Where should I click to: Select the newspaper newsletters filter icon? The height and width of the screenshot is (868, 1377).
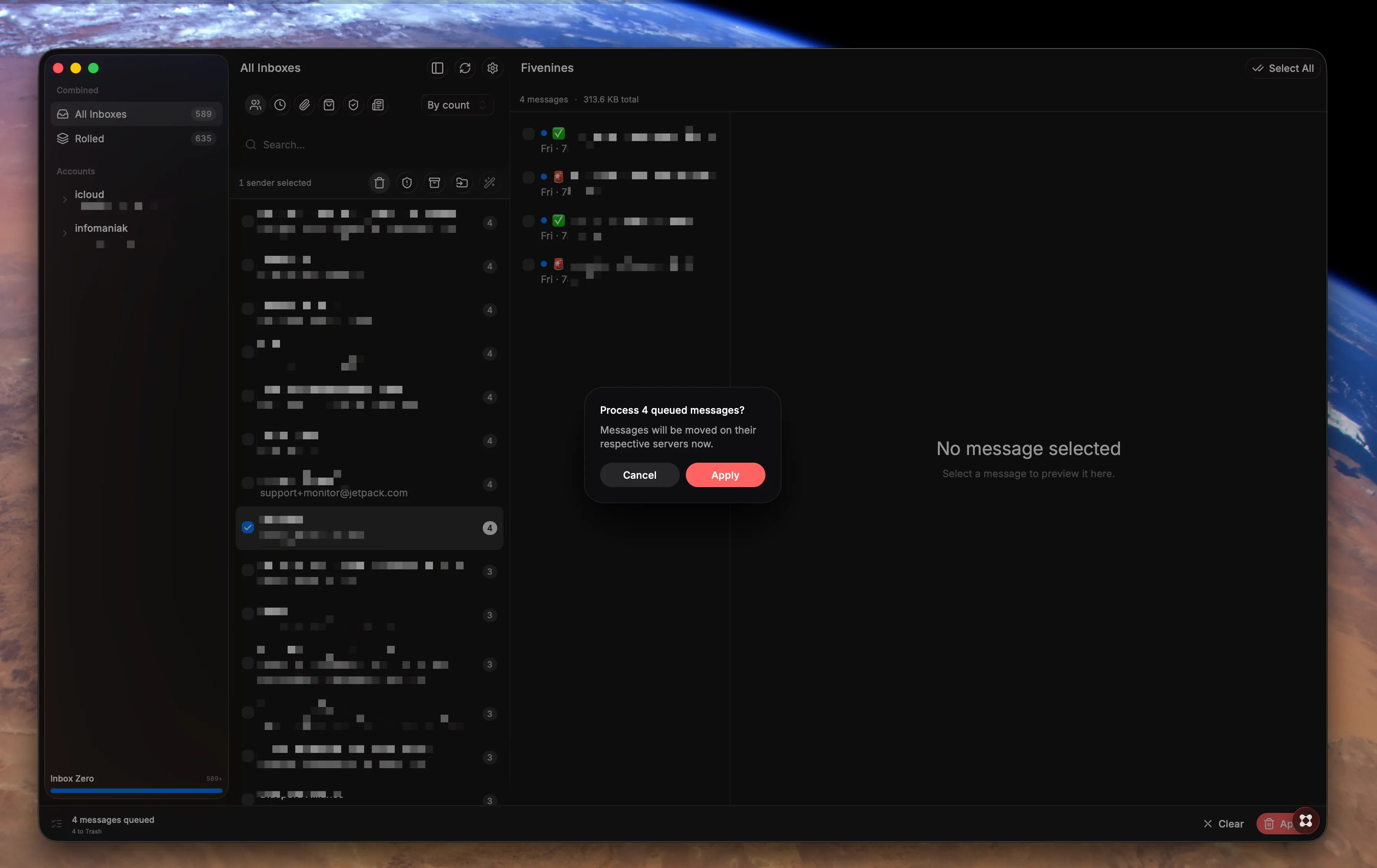click(x=378, y=105)
